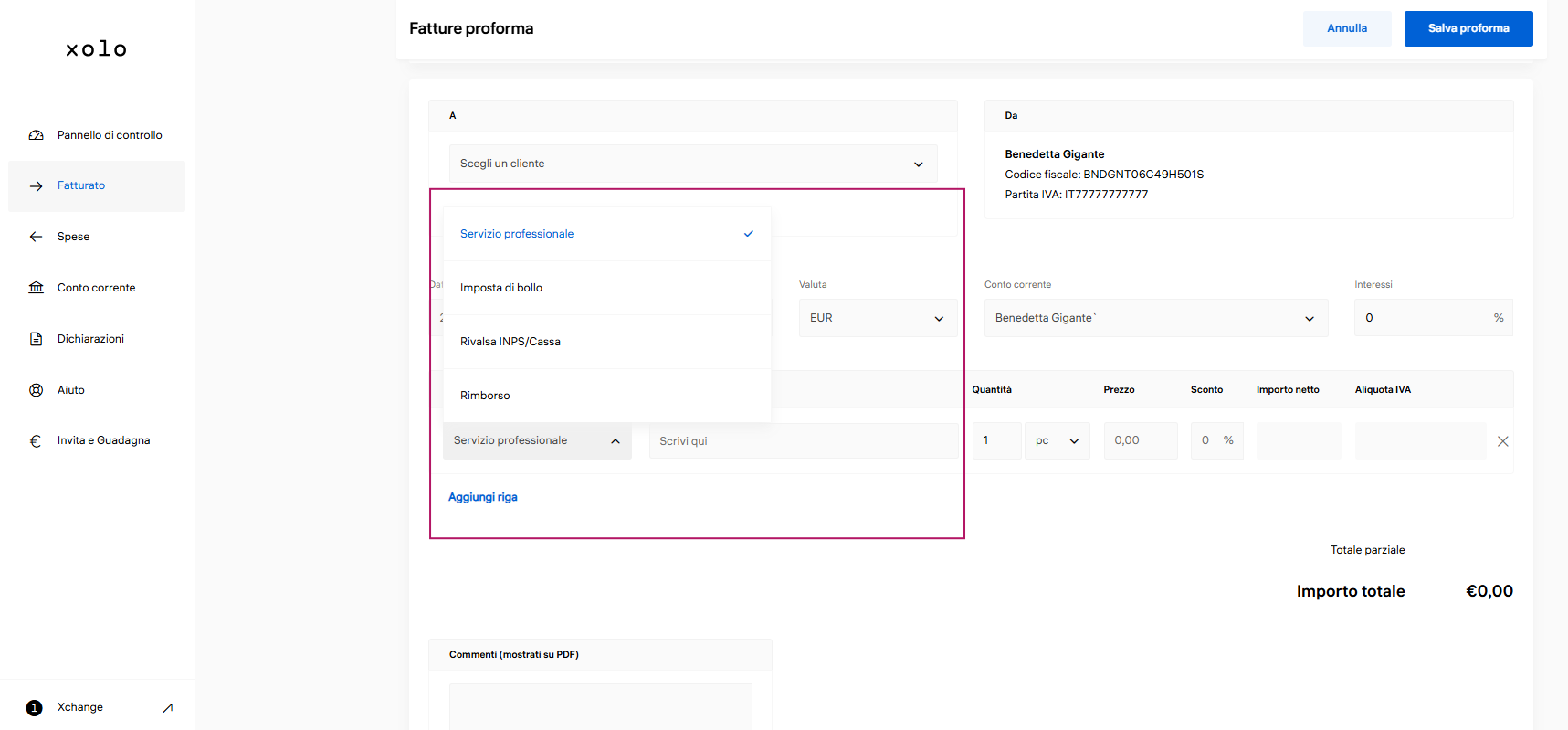1568x730 pixels.
Task: Open Conto corrente Benedetta Gigante dropdown
Action: pyautogui.click(x=1156, y=318)
